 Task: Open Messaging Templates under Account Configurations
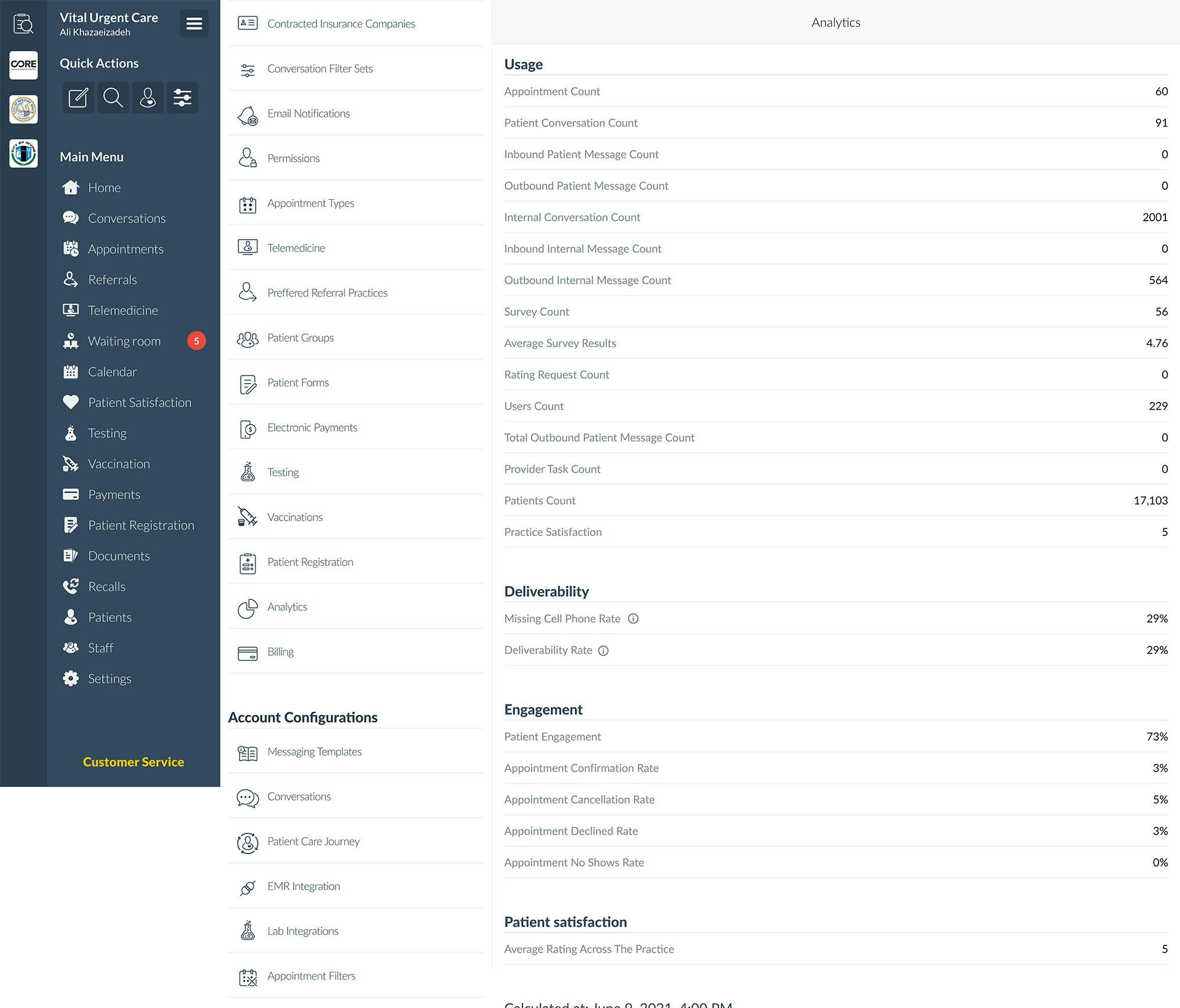(x=314, y=751)
